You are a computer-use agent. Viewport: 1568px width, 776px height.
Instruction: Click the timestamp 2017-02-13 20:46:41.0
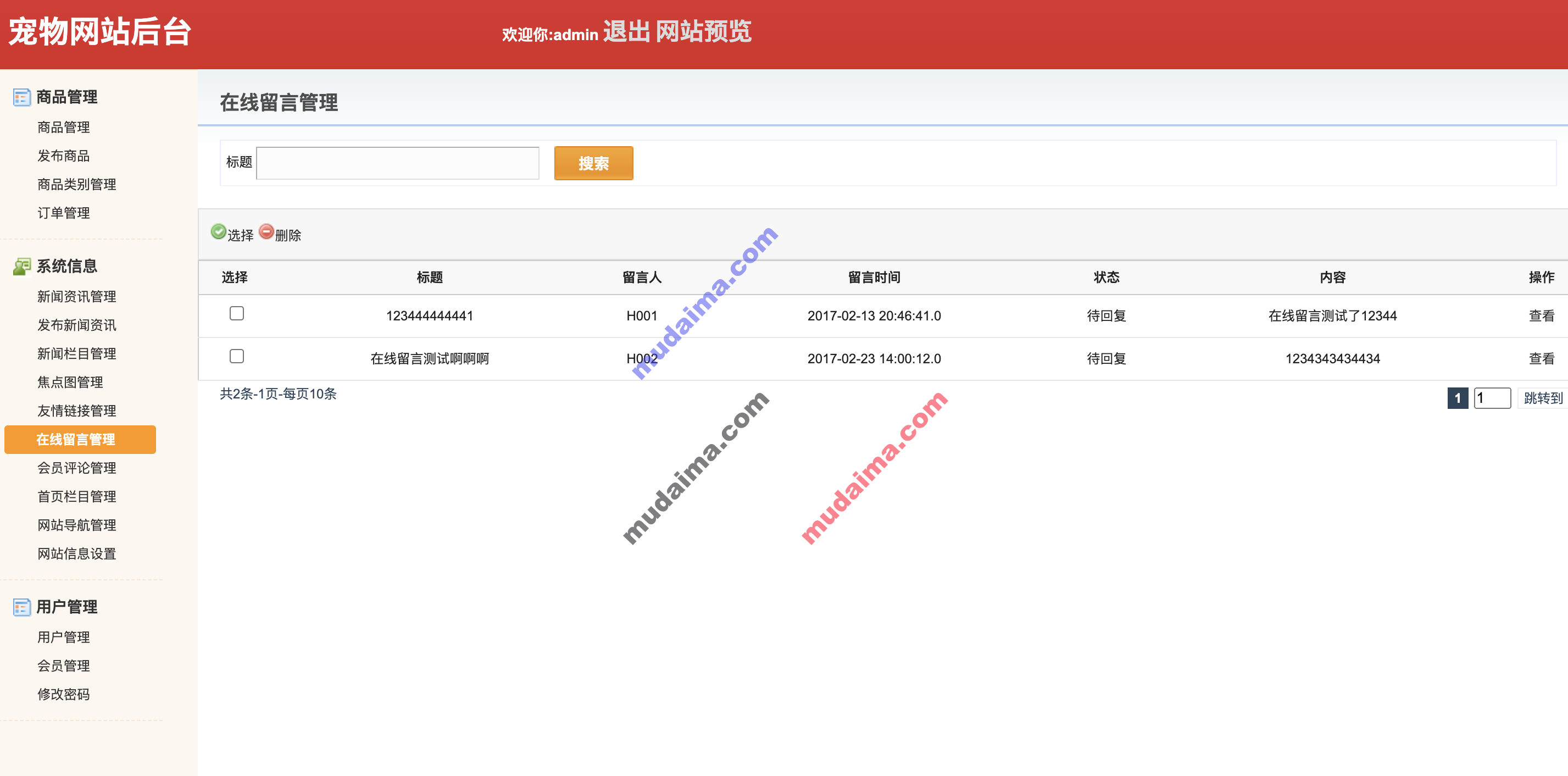pos(874,315)
